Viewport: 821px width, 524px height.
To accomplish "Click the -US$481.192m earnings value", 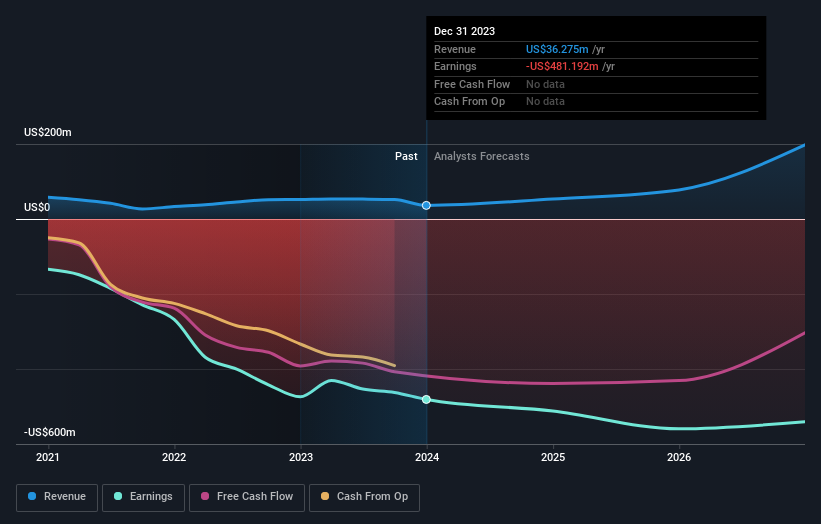I will coord(562,66).
